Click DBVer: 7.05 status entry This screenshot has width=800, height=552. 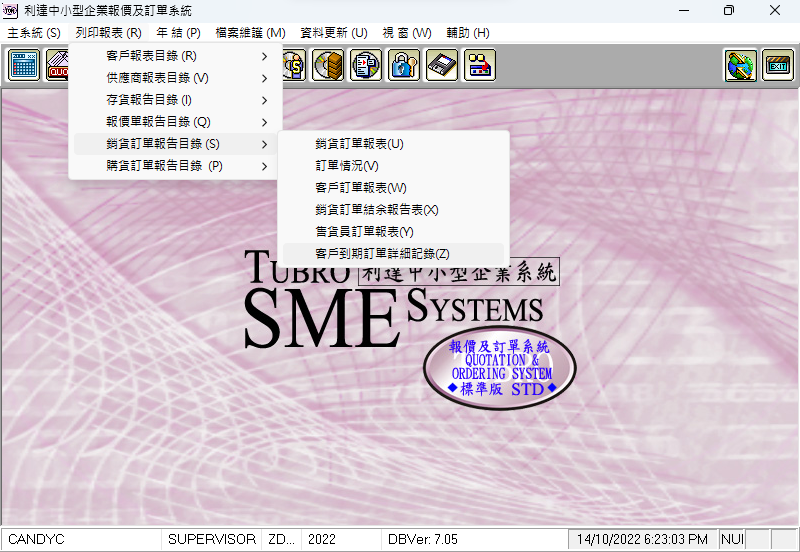[x=422, y=539]
